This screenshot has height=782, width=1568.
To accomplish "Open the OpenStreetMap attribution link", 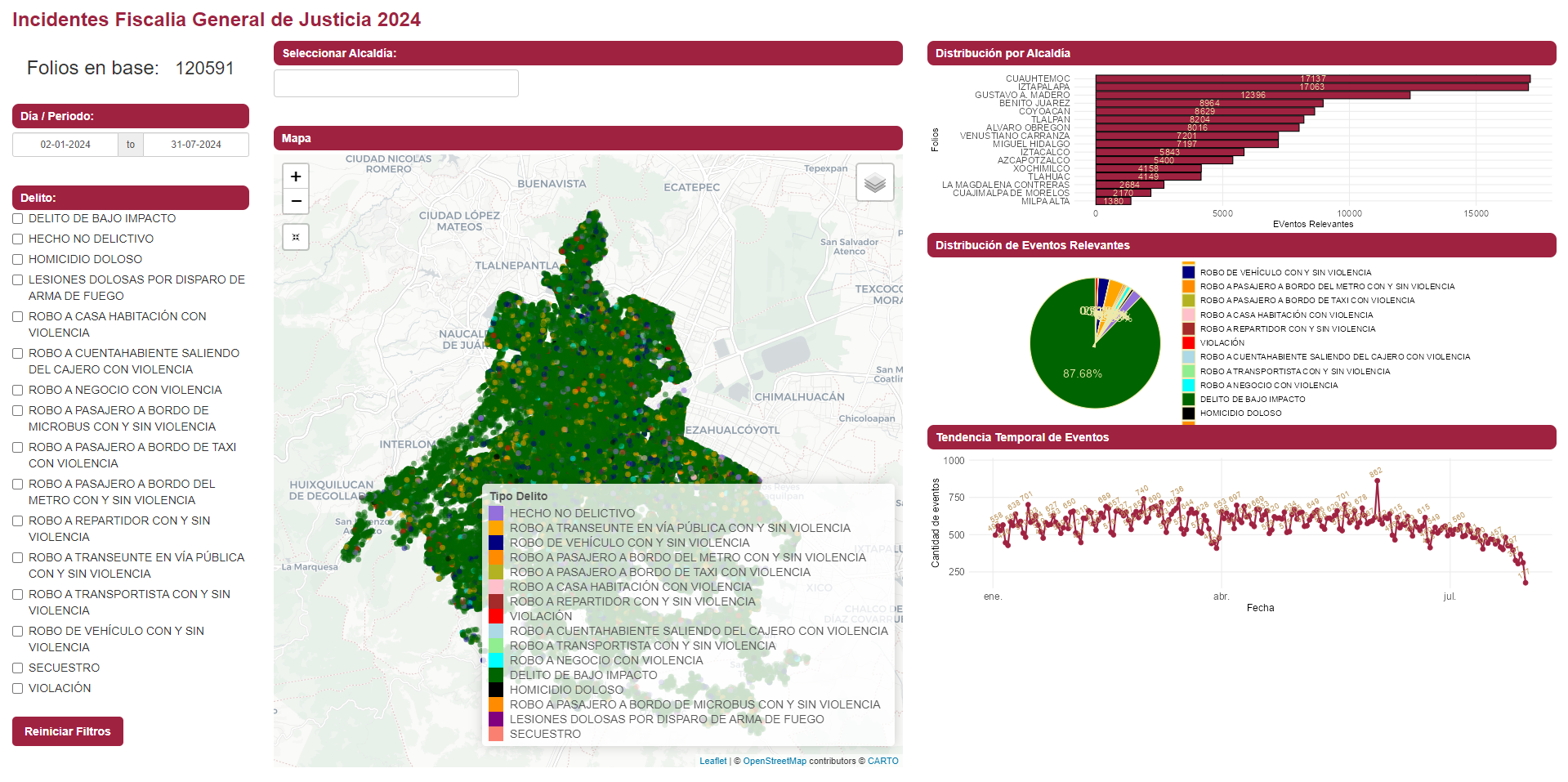I will pos(774,761).
